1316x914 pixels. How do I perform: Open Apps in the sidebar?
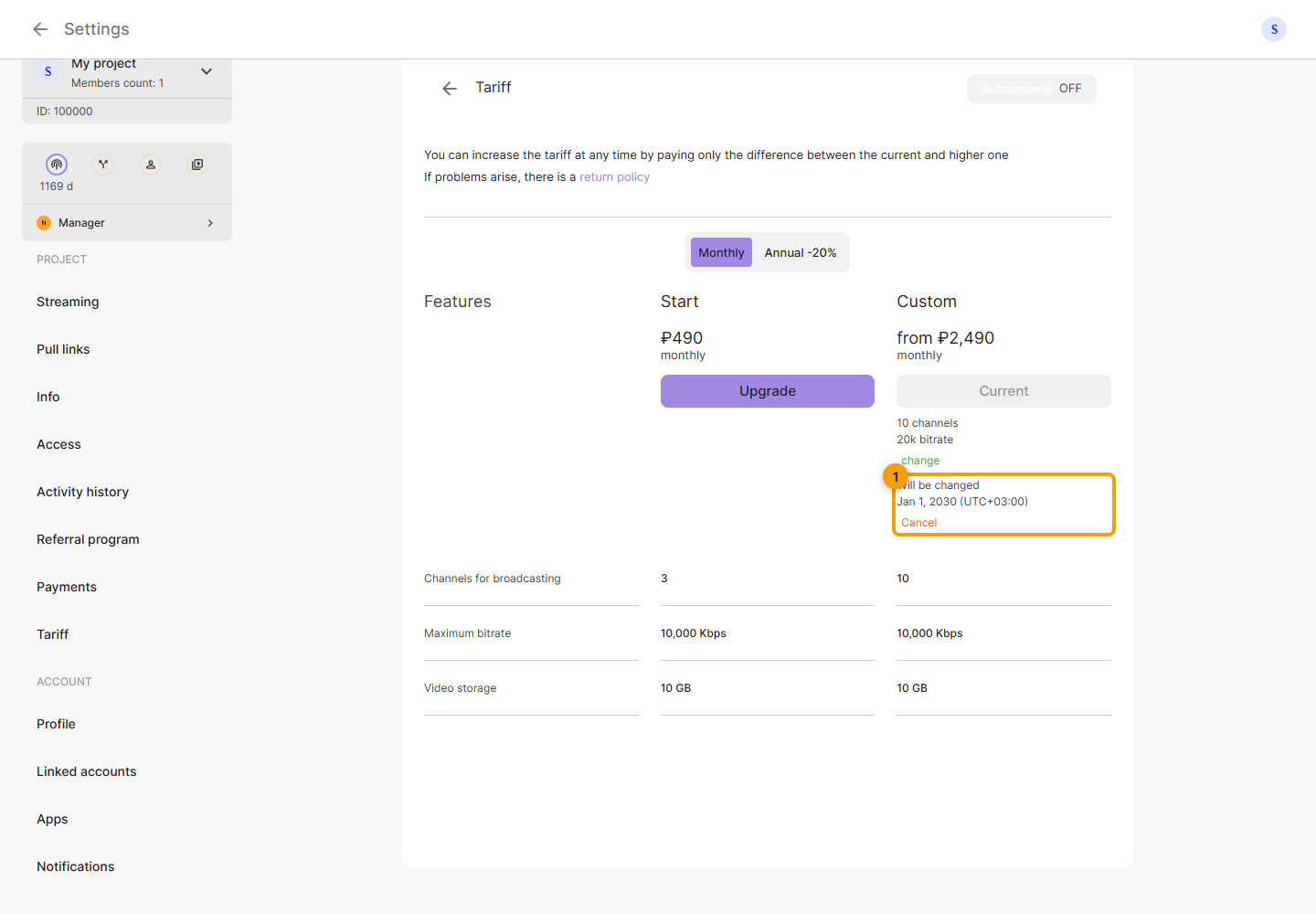tap(52, 819)
